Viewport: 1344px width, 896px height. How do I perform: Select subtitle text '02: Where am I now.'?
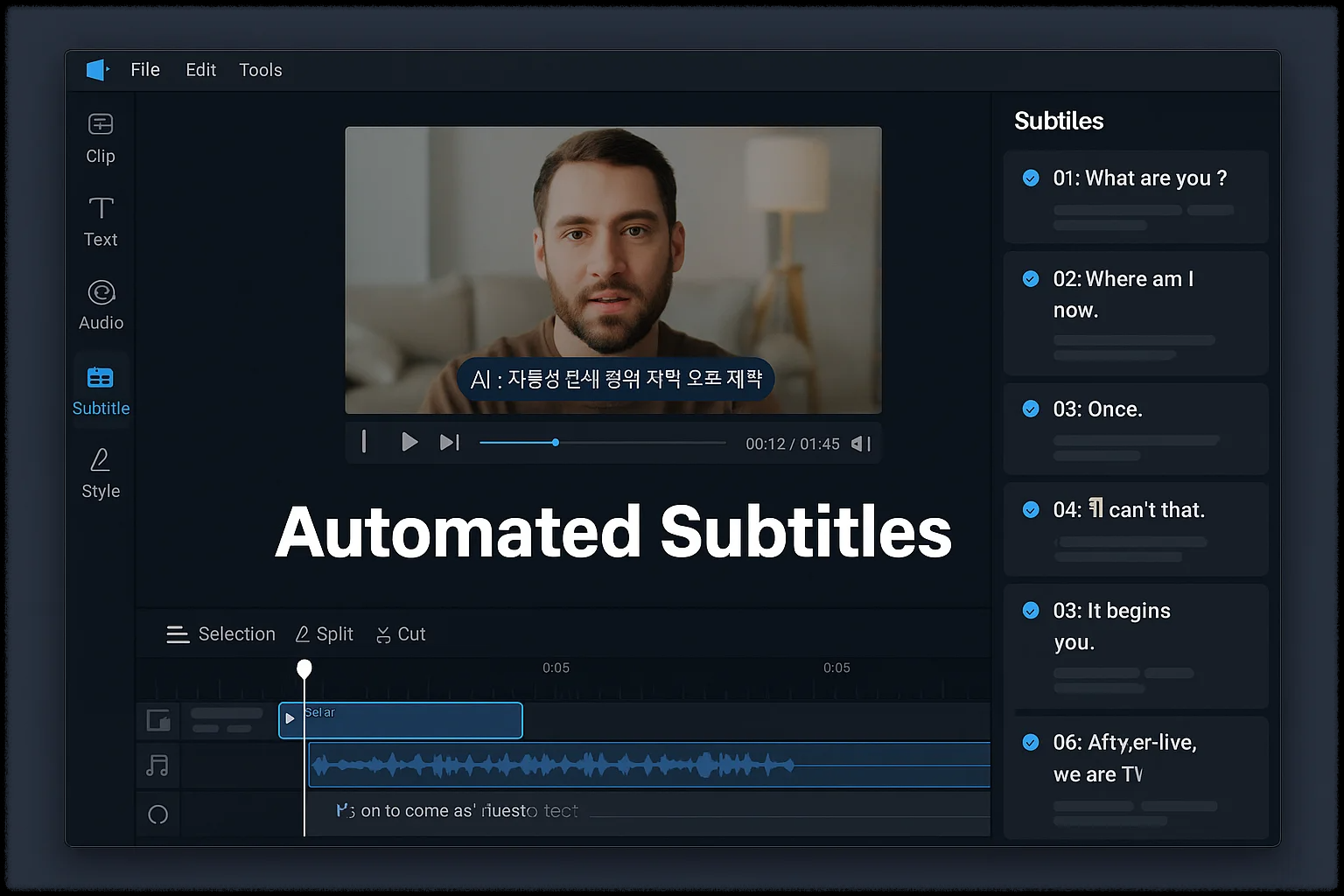point(1123,295)
